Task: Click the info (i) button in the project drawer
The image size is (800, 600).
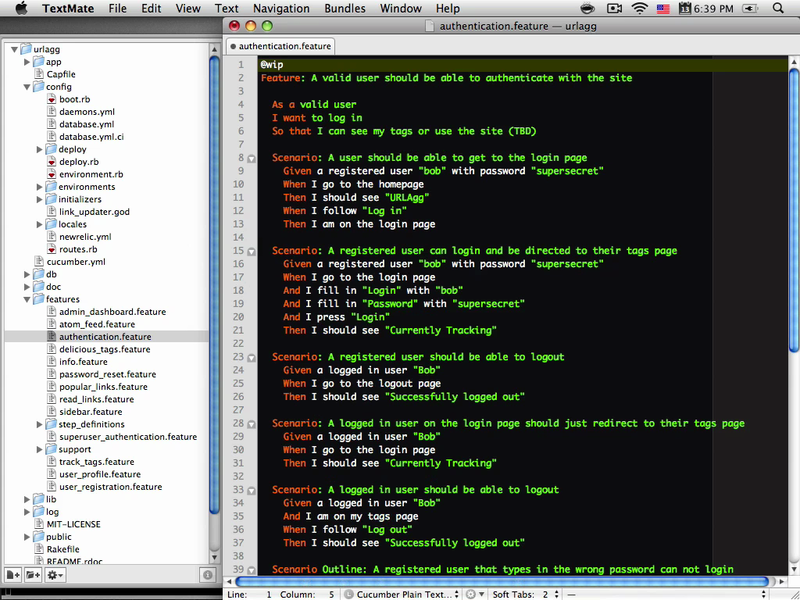Action: point(207,574)
